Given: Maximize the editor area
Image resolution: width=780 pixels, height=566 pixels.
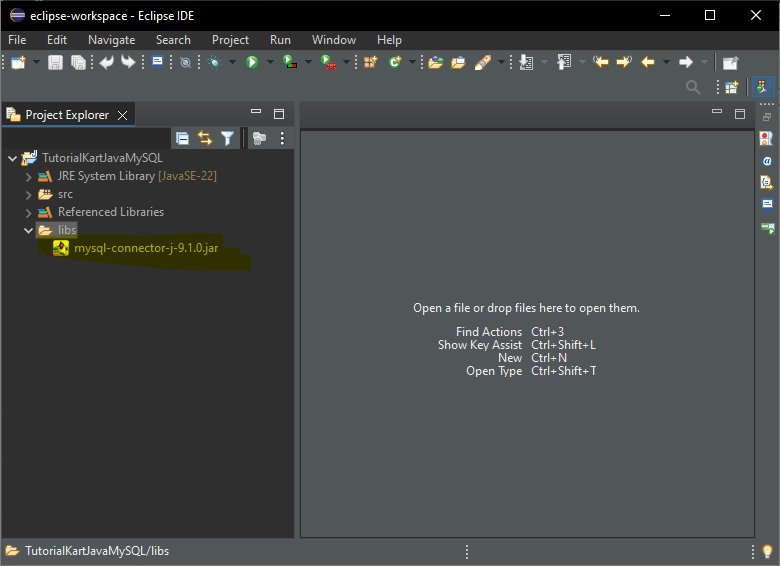Looking at the screenshot, I should [x=740, y=114].
